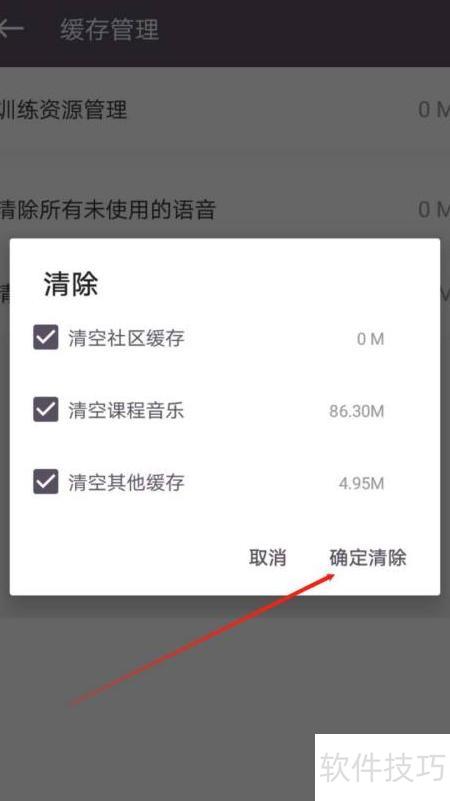The width and height of the screenshot is (450, 801).
Task: Click the 0 M value beside 训练资源管理
Action: point(434,110)
